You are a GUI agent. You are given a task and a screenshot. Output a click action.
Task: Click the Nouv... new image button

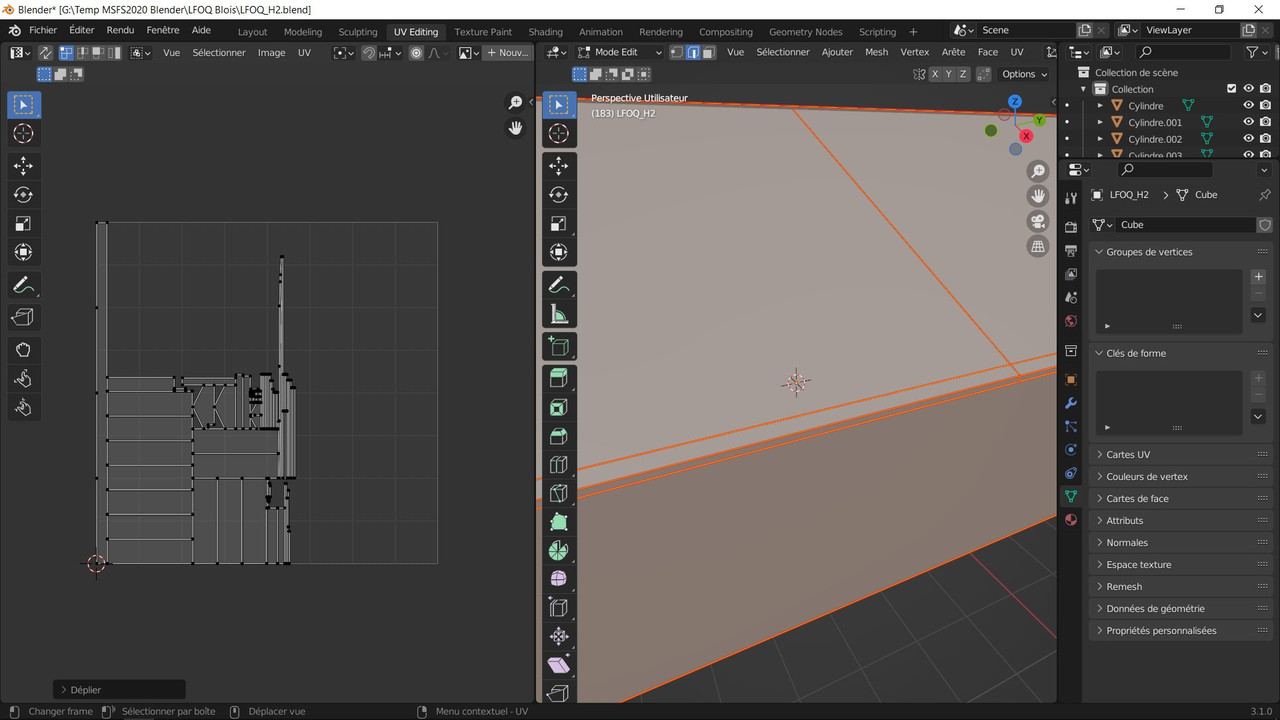[507, 52]
